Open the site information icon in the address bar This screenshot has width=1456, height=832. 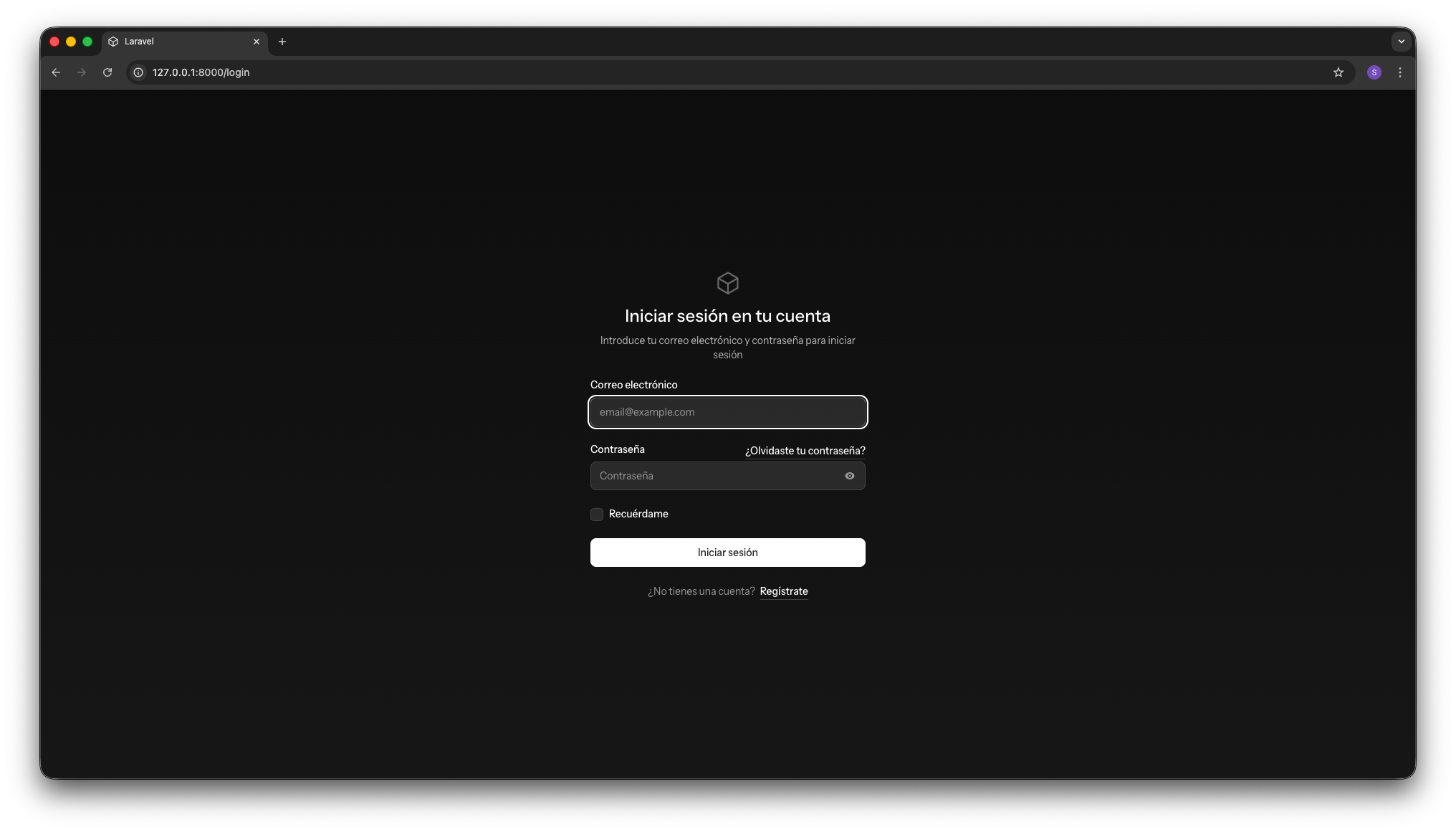coord(137,72)
